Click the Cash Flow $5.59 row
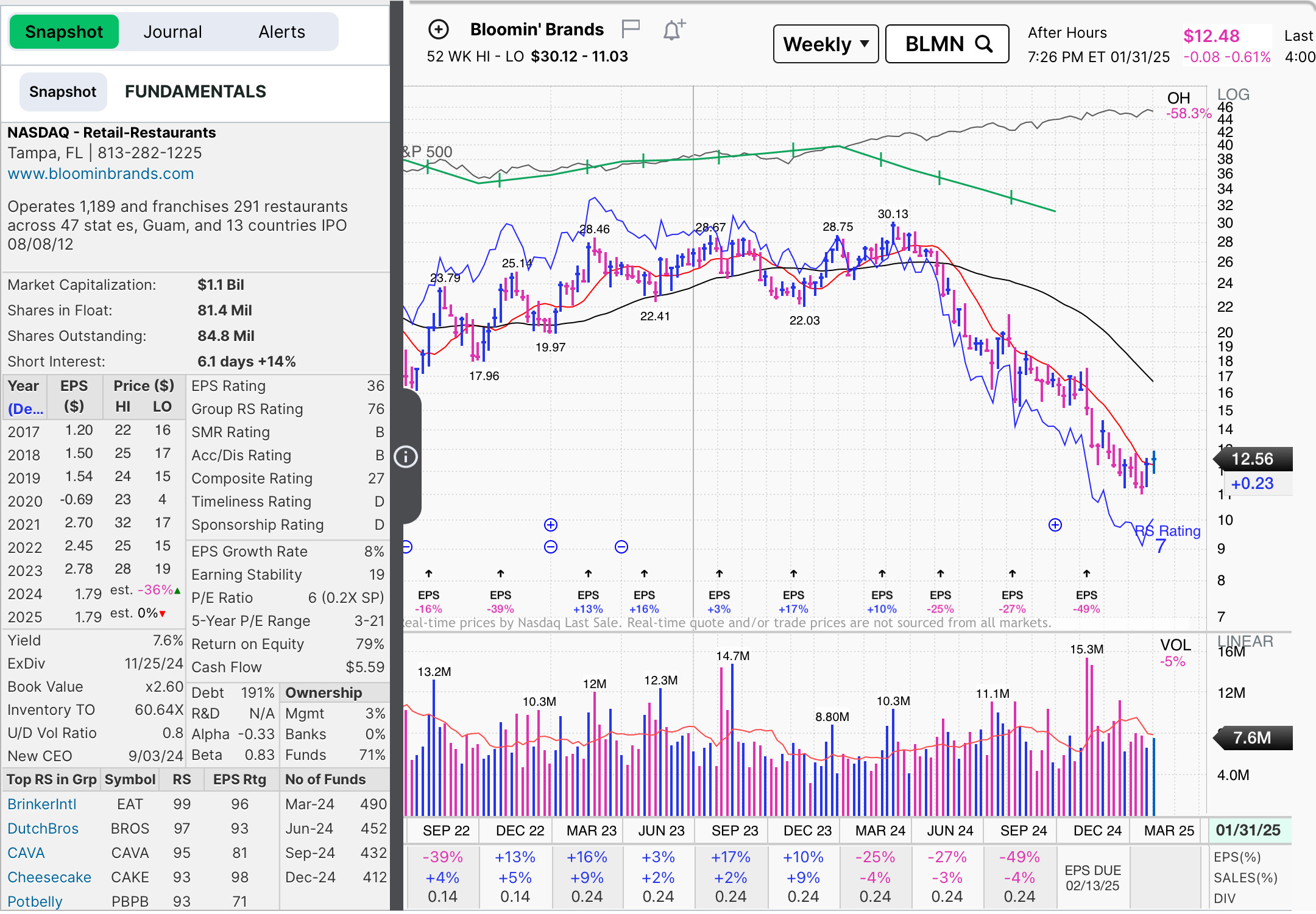 coord(288,667)
